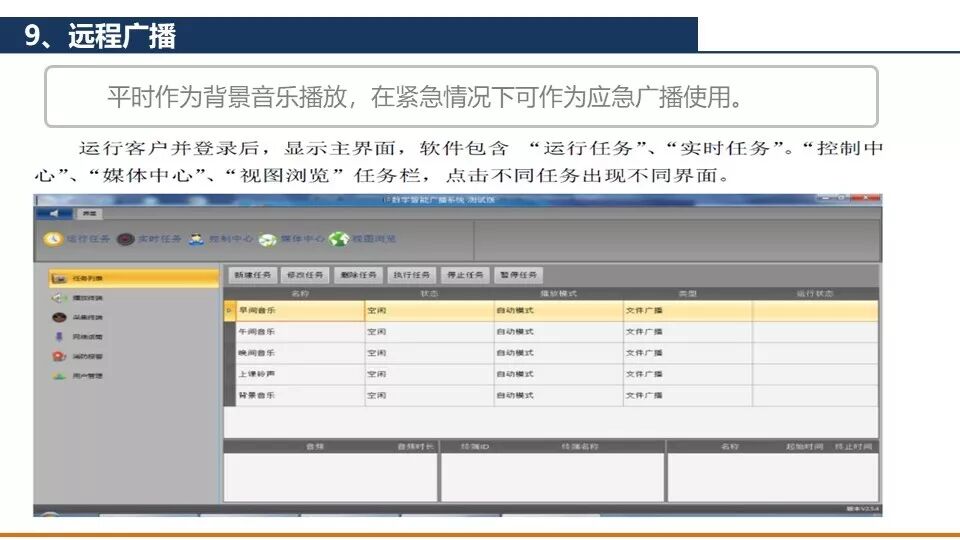The height and width of the screenshot is (540, 960).
Task: Click the speaker button above the taskbar
Action: [53, 214]
